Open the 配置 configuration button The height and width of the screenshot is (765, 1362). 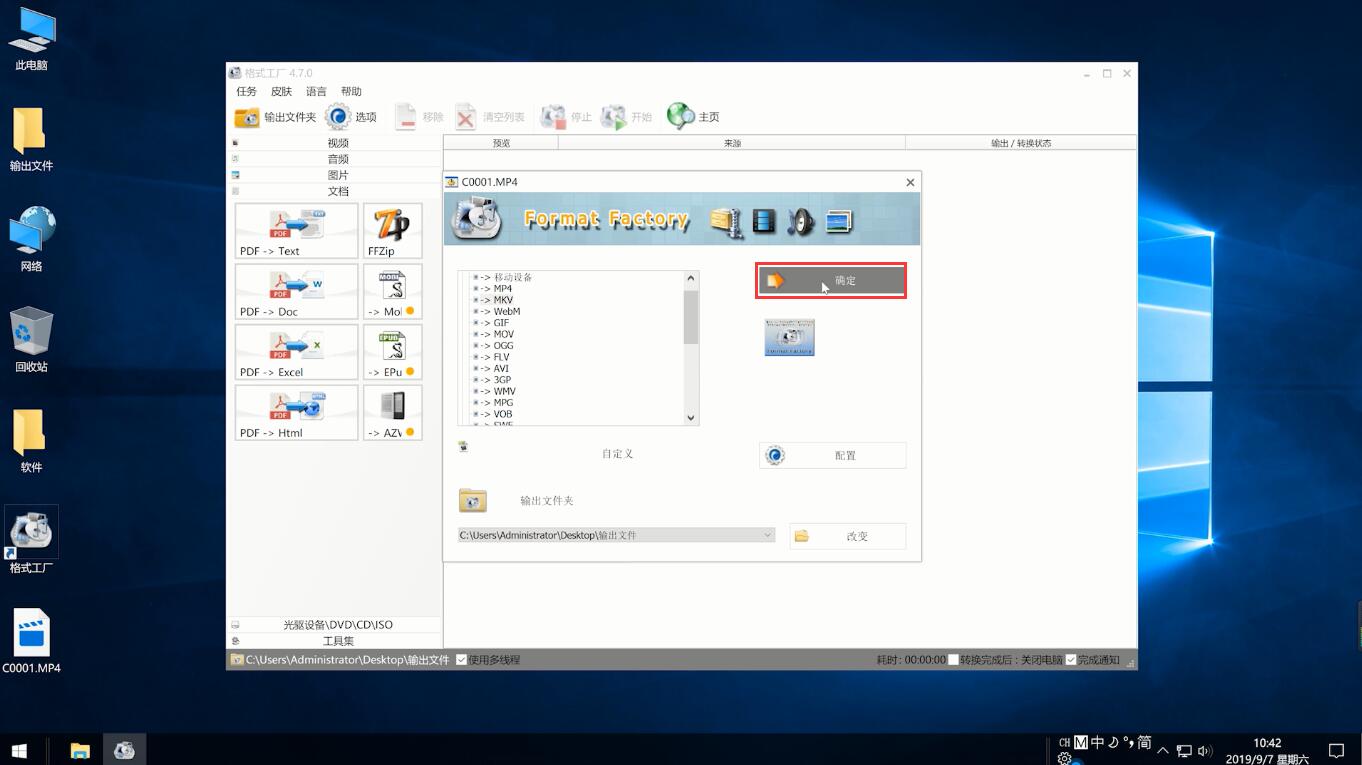(x=832, y=455)
